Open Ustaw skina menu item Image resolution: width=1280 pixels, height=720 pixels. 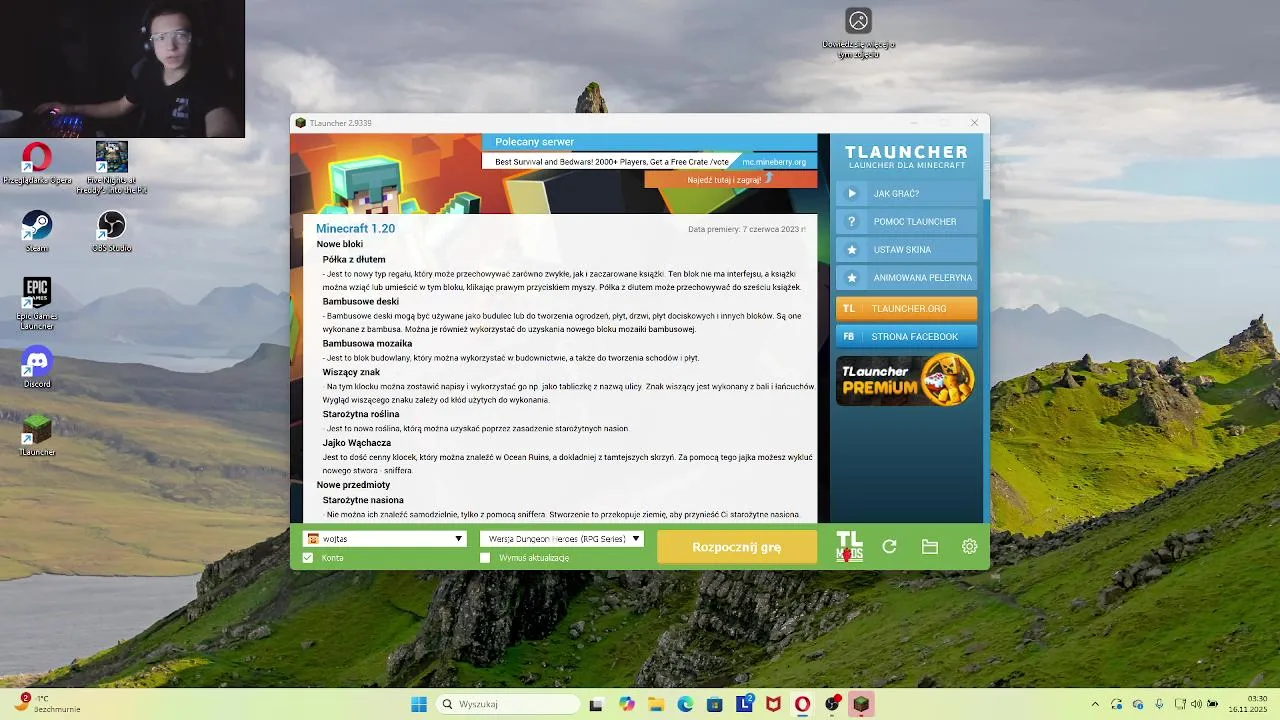906,250
